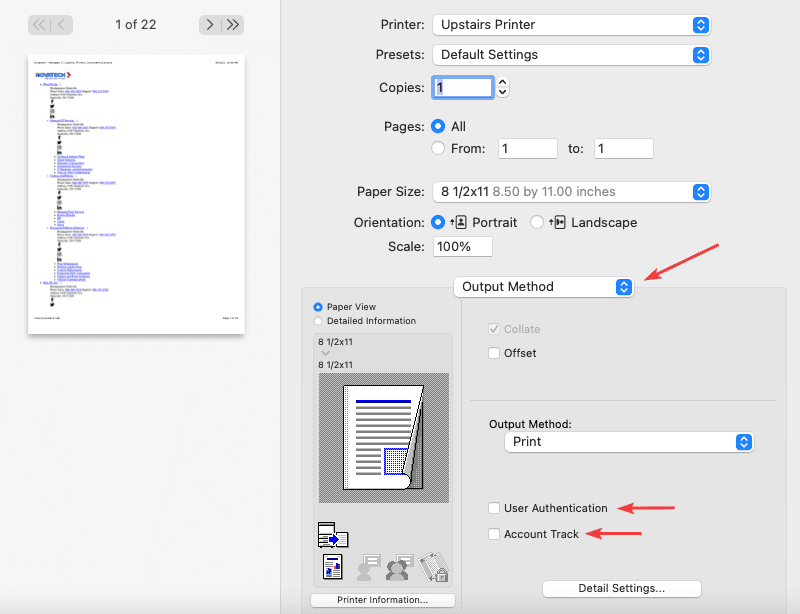
Task: Click the locked document security icon
Action: pos(432,567)
